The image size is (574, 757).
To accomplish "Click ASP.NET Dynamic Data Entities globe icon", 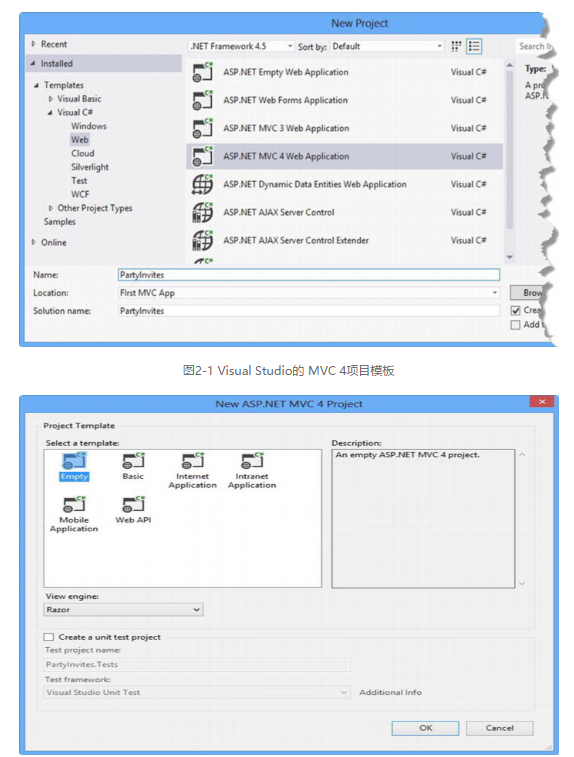I will click(202, 184).
